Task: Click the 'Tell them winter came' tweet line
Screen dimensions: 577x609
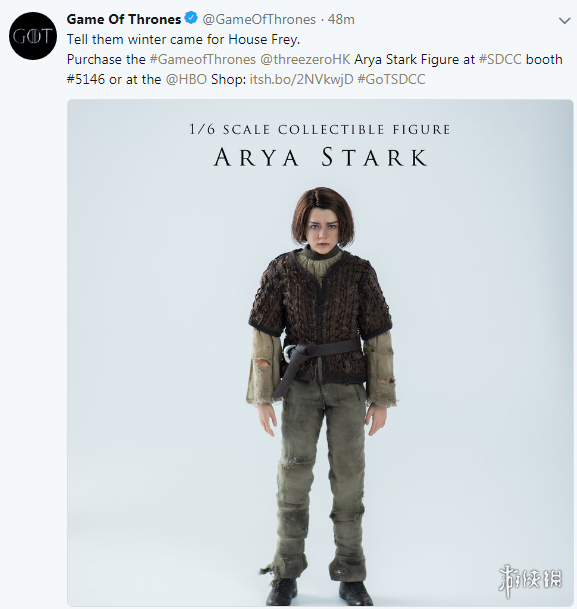Action: (x=183, y=39)
